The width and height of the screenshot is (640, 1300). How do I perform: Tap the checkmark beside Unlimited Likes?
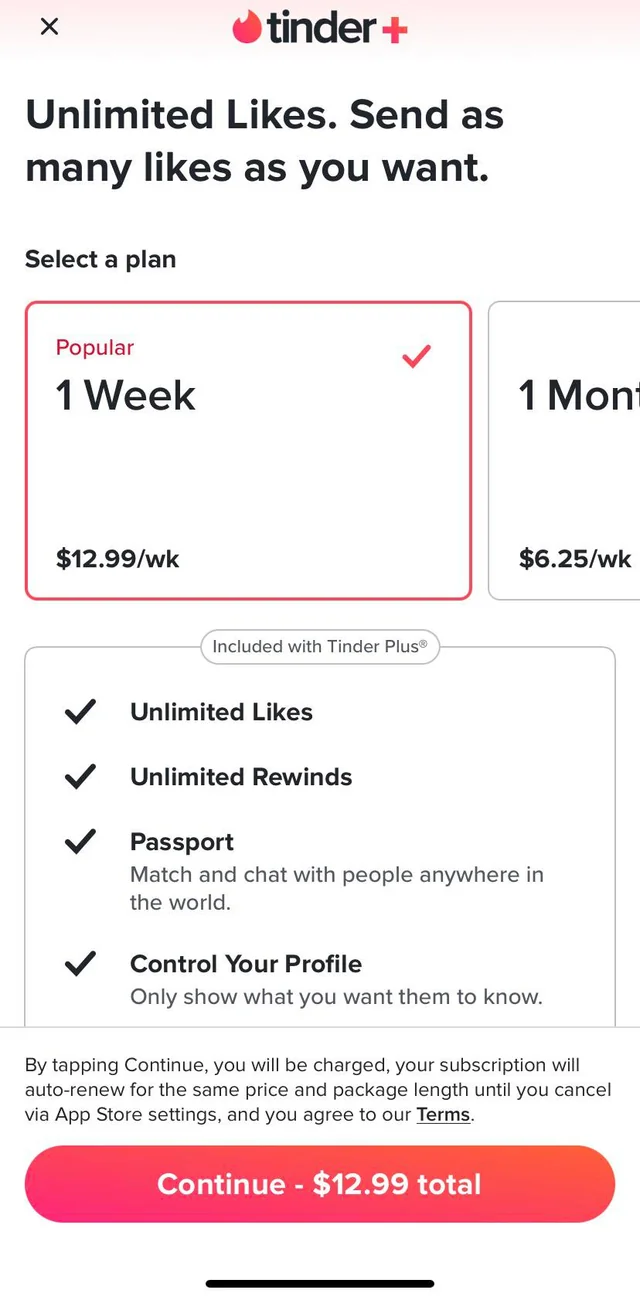point(80,712)
